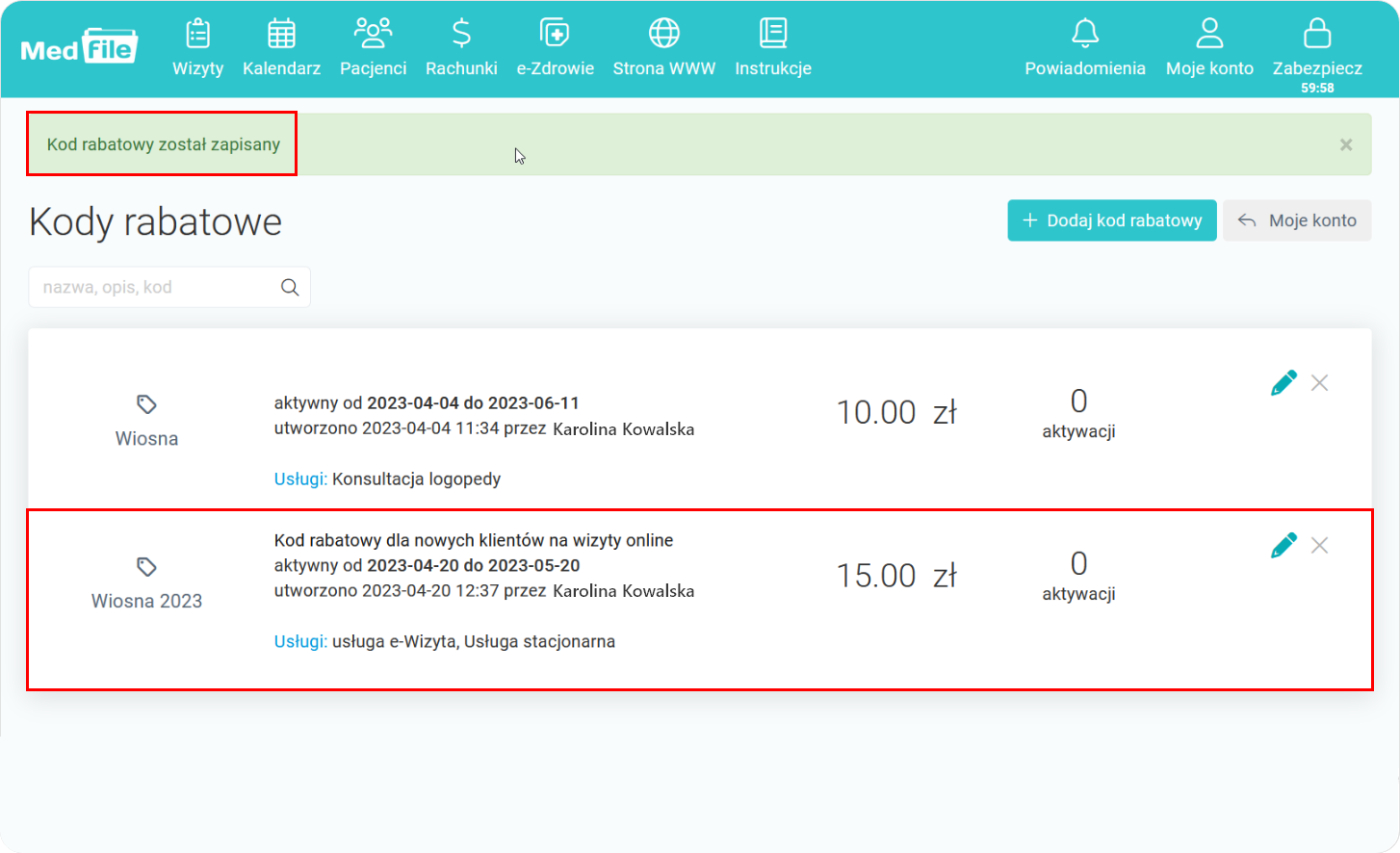Click Dodaj kod rabatowy button

(x=1112, y=220)
